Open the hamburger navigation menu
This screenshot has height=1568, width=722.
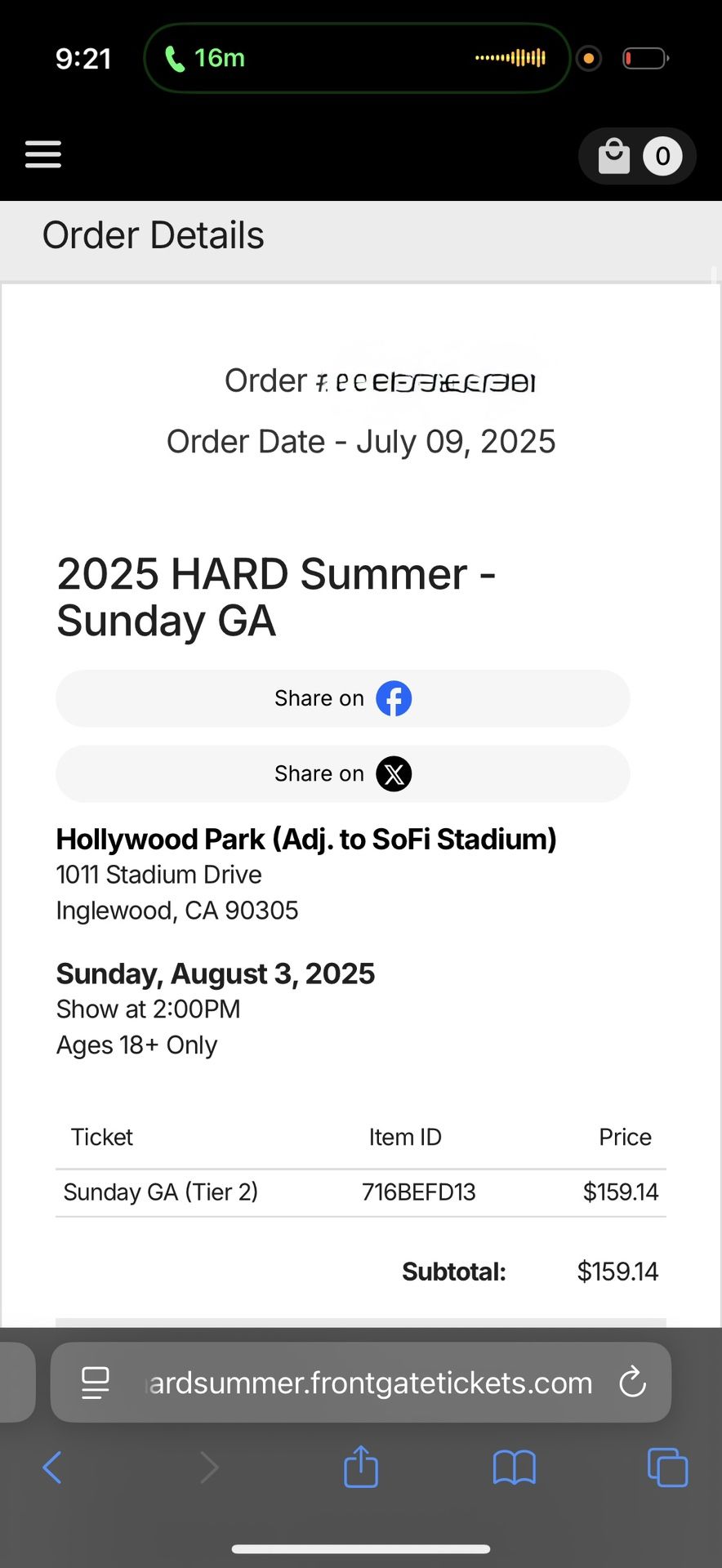43,154
